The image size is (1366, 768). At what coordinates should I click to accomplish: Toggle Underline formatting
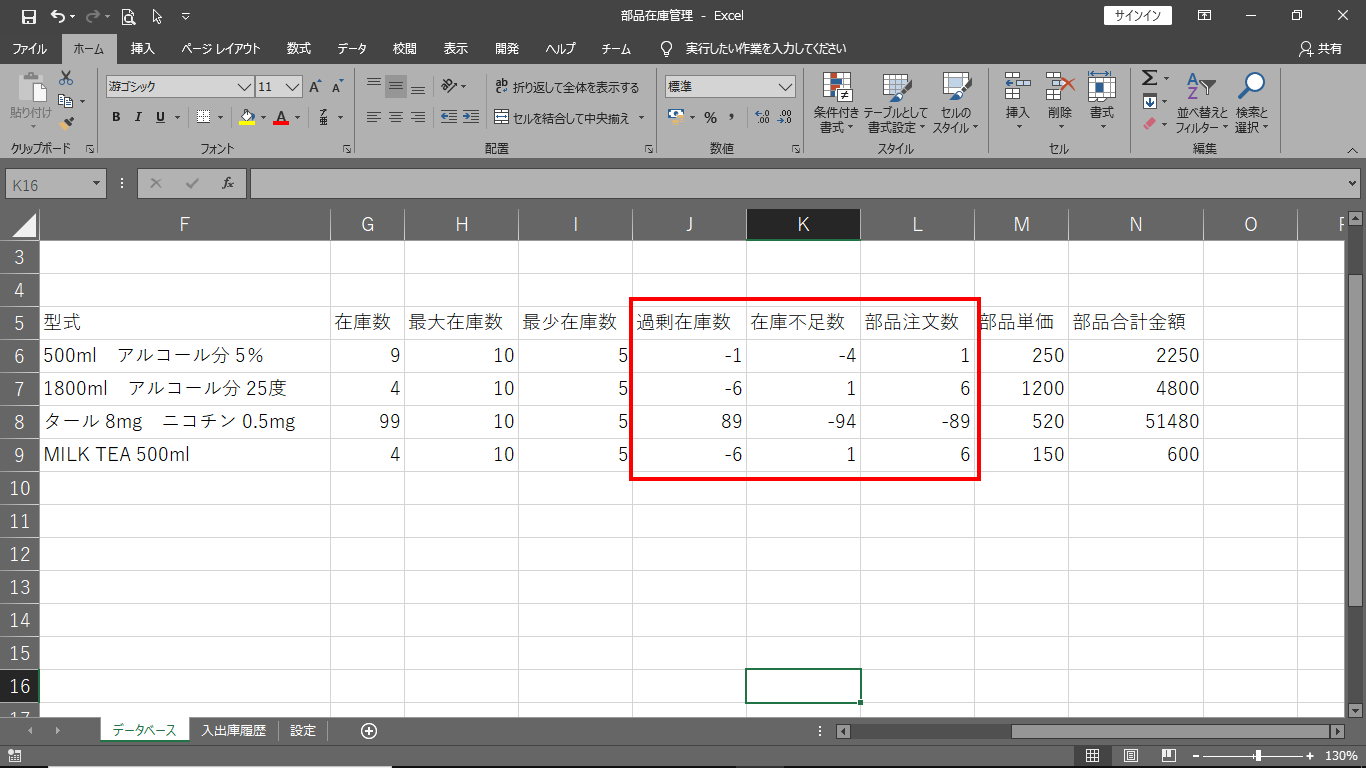(160, 117)
